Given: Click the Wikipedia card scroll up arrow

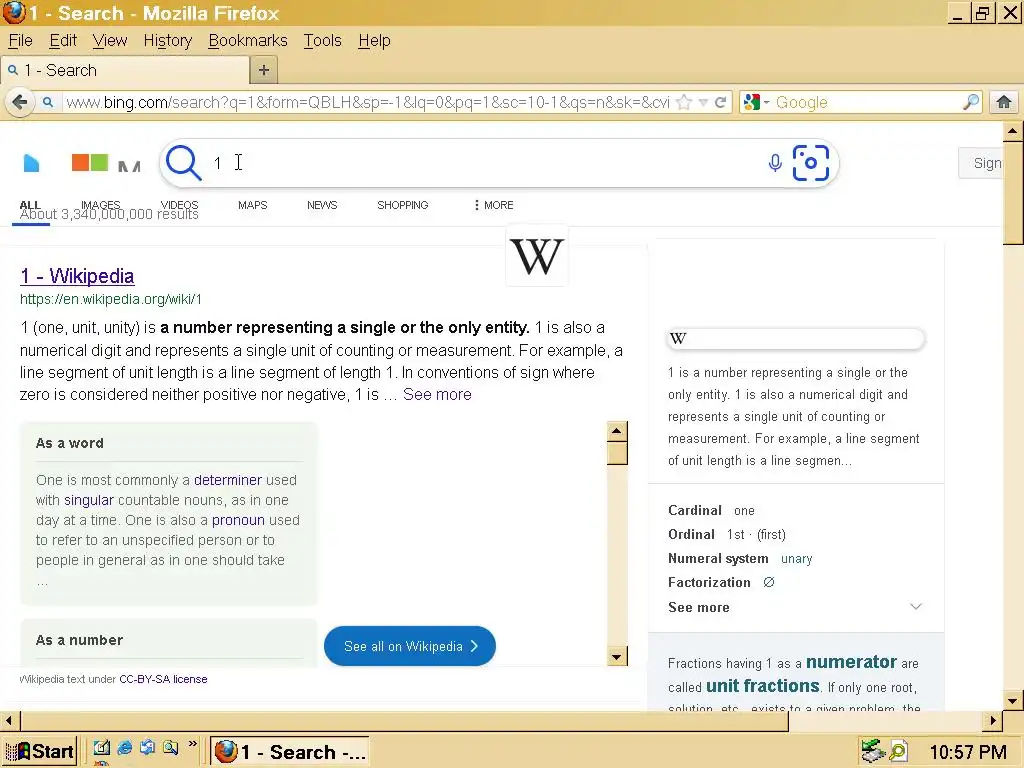Looking at the screenshot, I should tap(616, 431).
